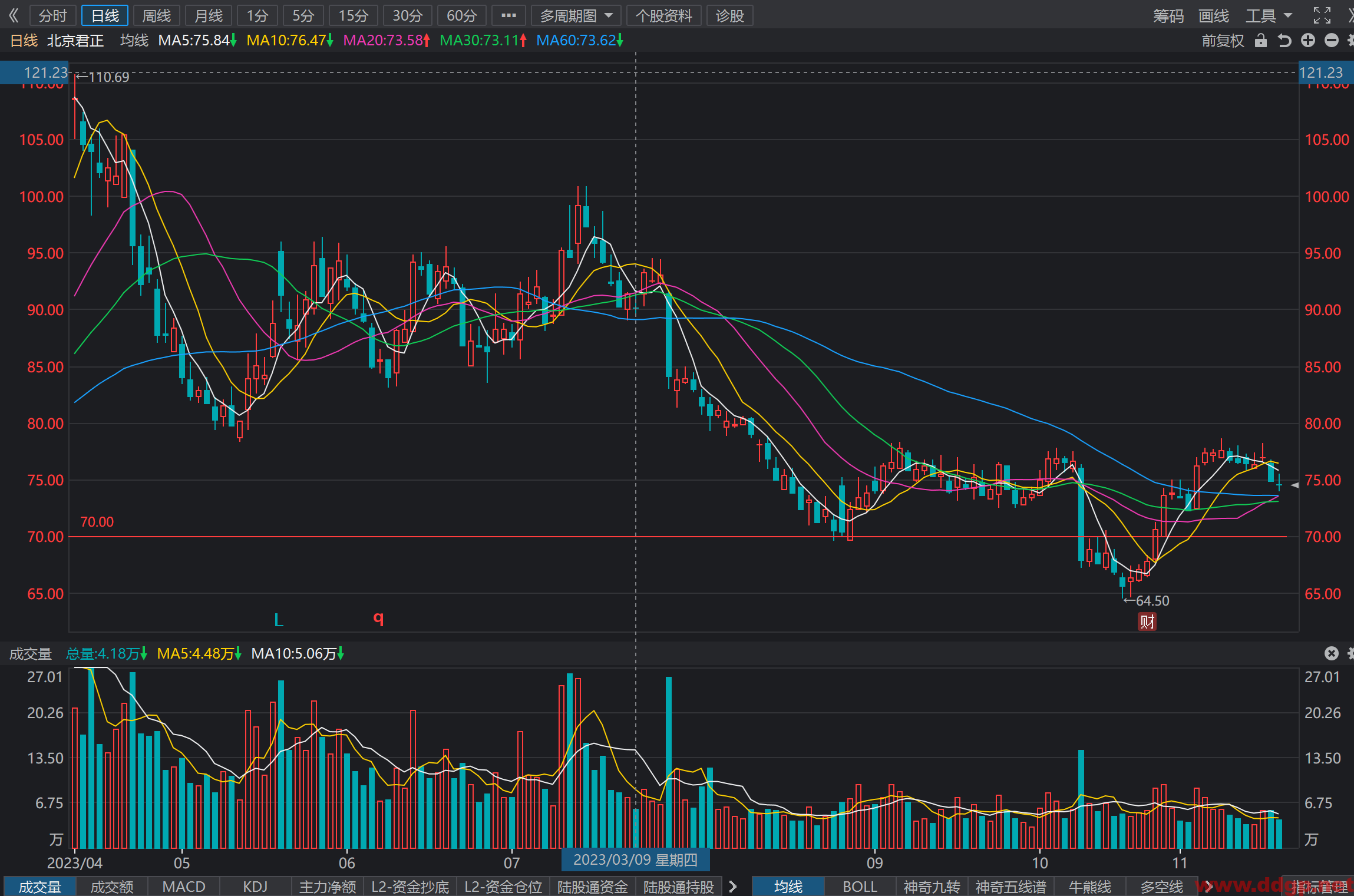The width and height of the screenshot is (1354, 896).
Task: Click the 均线 label in header
Action: (x=134, y=41)
